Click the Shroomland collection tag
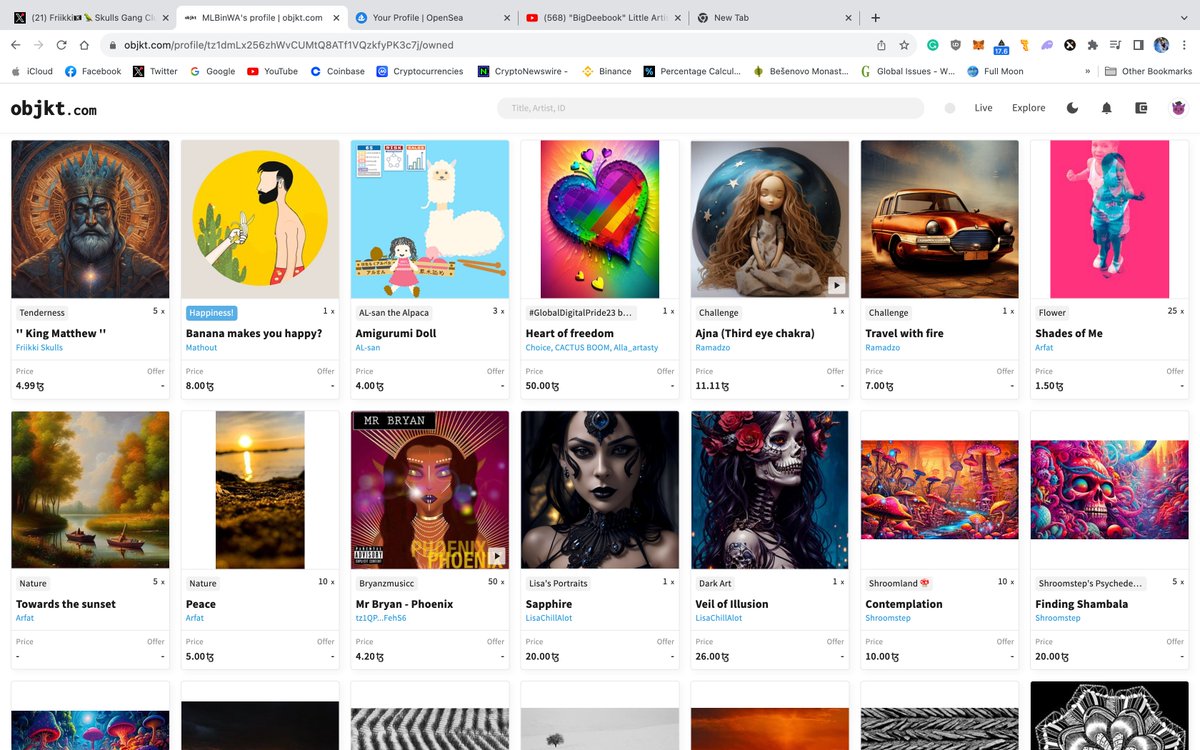Viewport: 1200px width, 750px height. 898,583
